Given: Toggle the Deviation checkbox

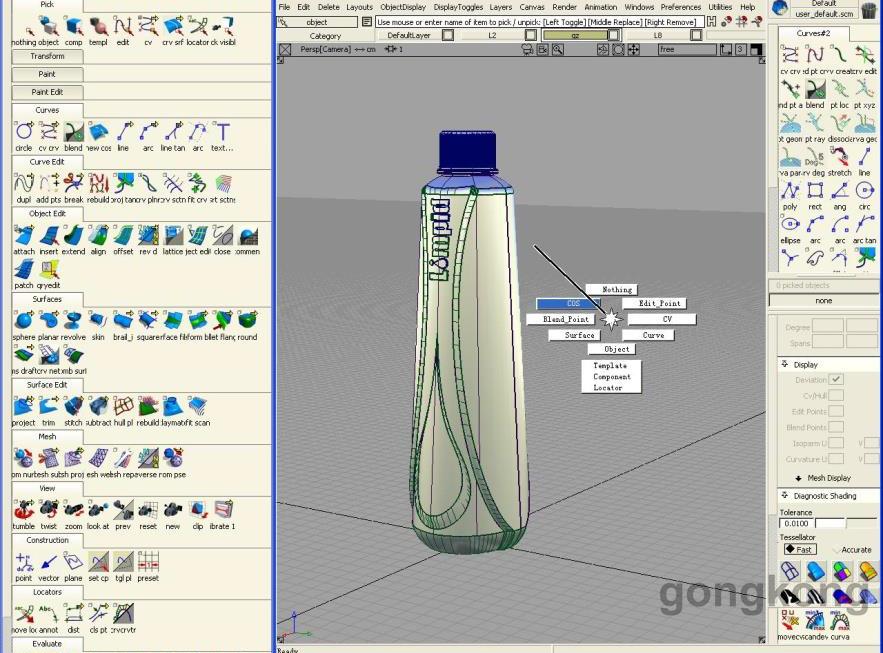Looking at the screenshot, I should click(836, 379).
